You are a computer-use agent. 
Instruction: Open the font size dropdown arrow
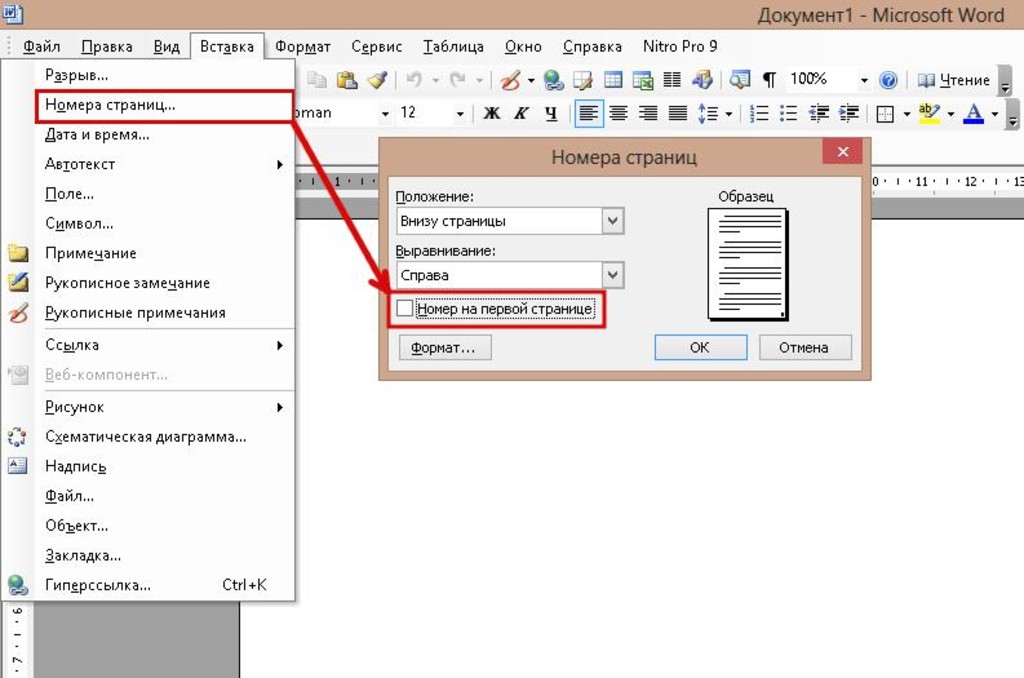coord(460,114)
